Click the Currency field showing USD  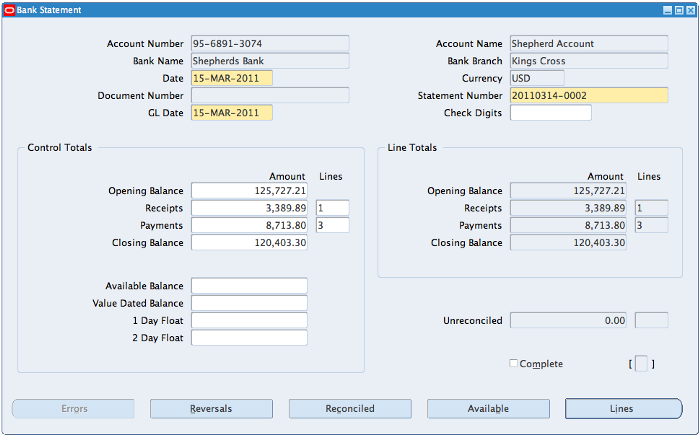[537, 78]
